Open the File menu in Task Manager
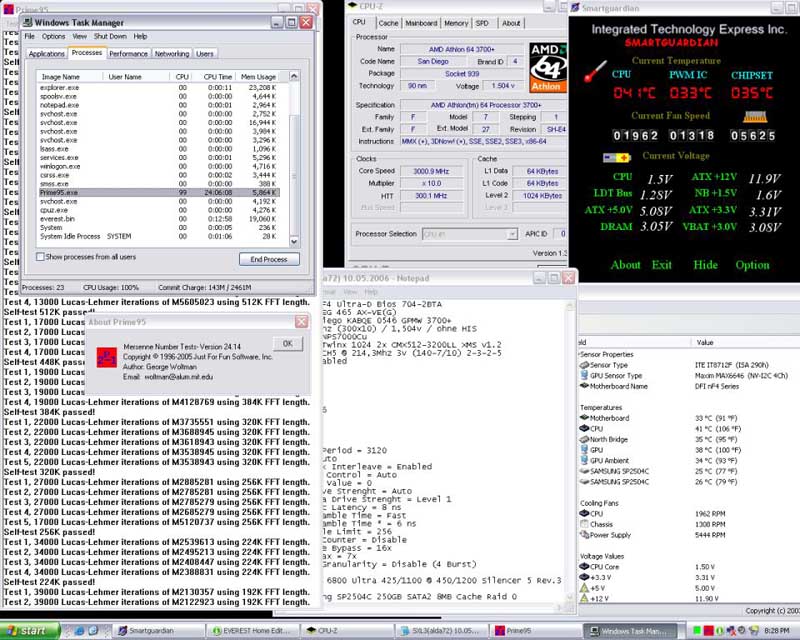The image size is (800, 640). [x=30, y=36]
